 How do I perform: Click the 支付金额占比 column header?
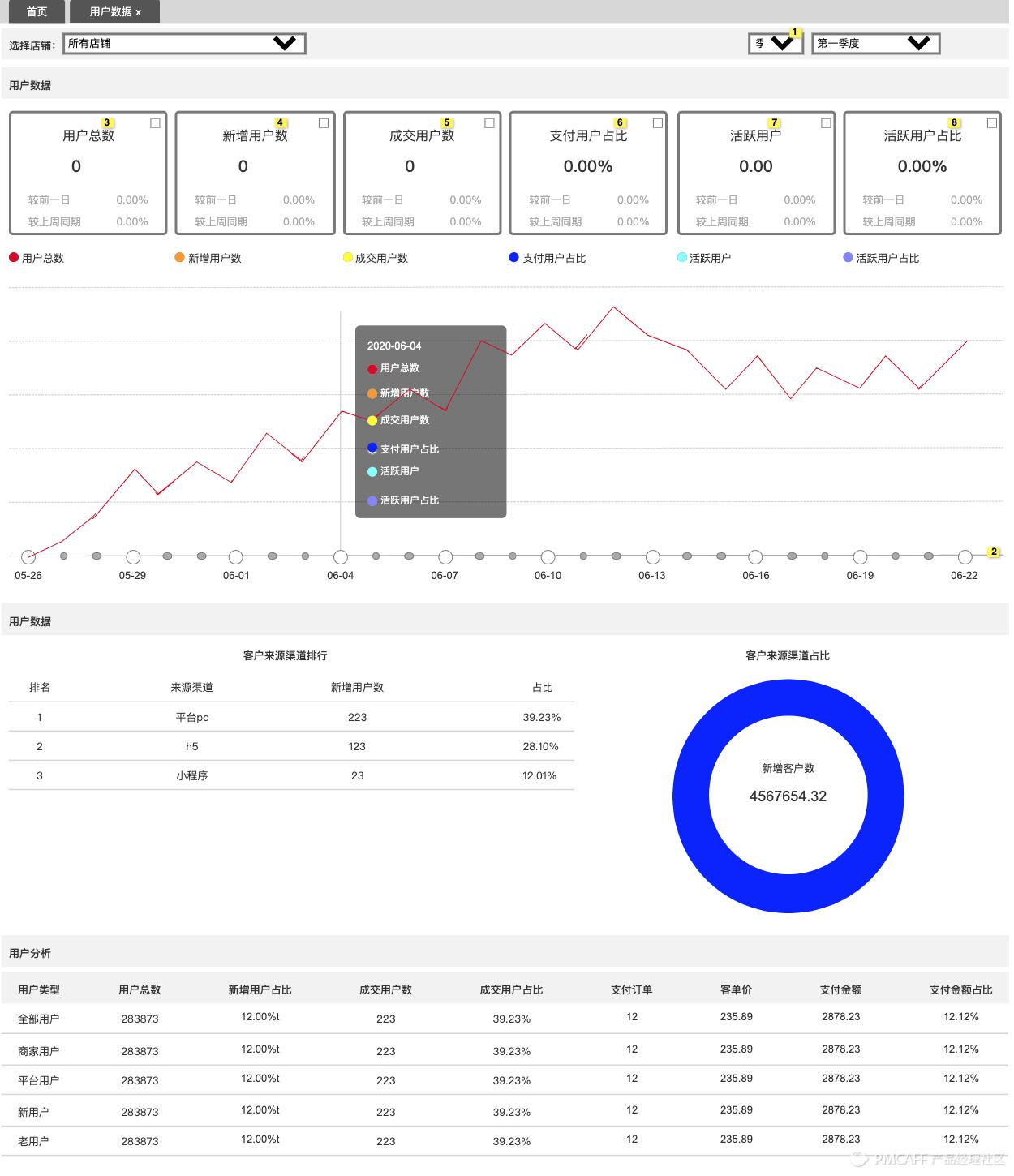[x=960, y=989]
